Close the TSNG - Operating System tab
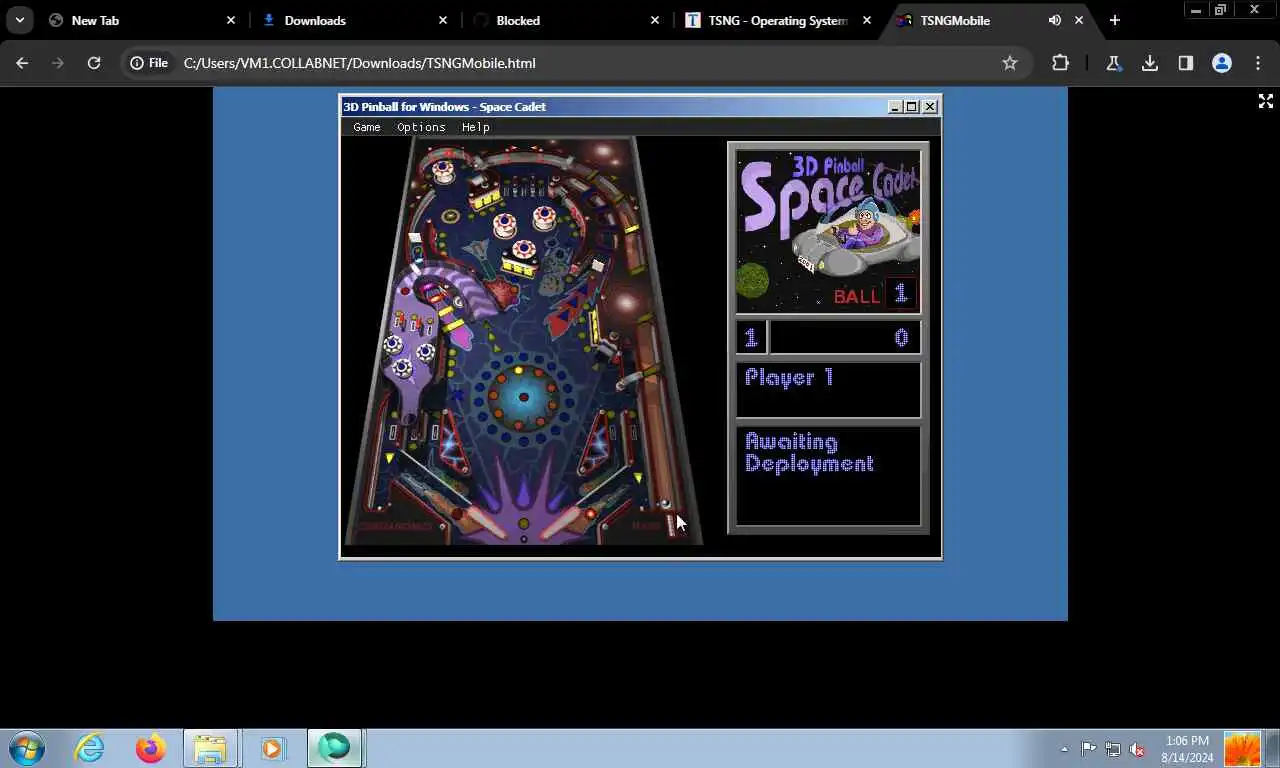1280x768 pixels. coord(867,20)
